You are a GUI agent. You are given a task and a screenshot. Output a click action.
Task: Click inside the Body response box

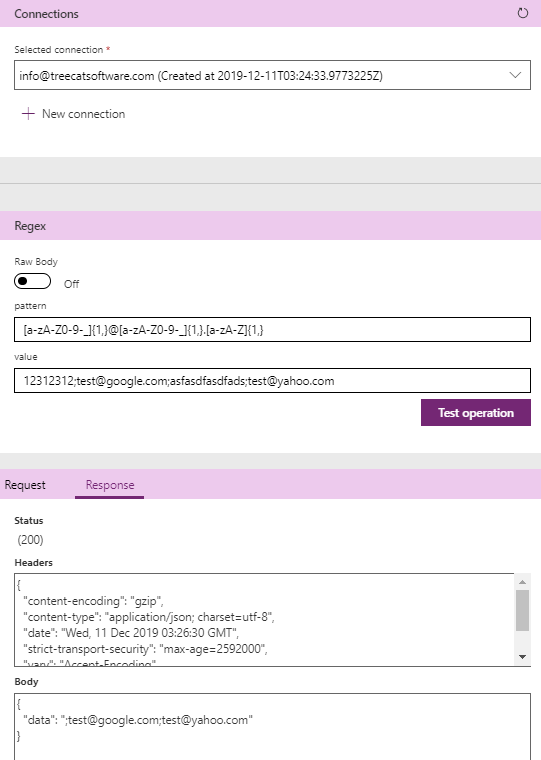(x=272, y=727)
